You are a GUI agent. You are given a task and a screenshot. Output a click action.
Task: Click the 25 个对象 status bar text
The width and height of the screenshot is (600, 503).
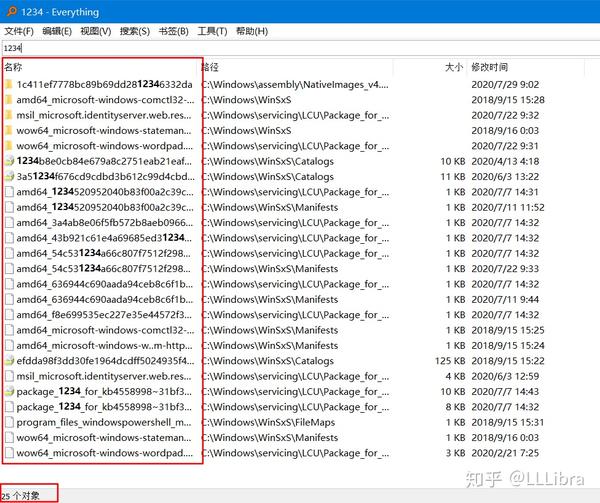click(x=20, y=496)
